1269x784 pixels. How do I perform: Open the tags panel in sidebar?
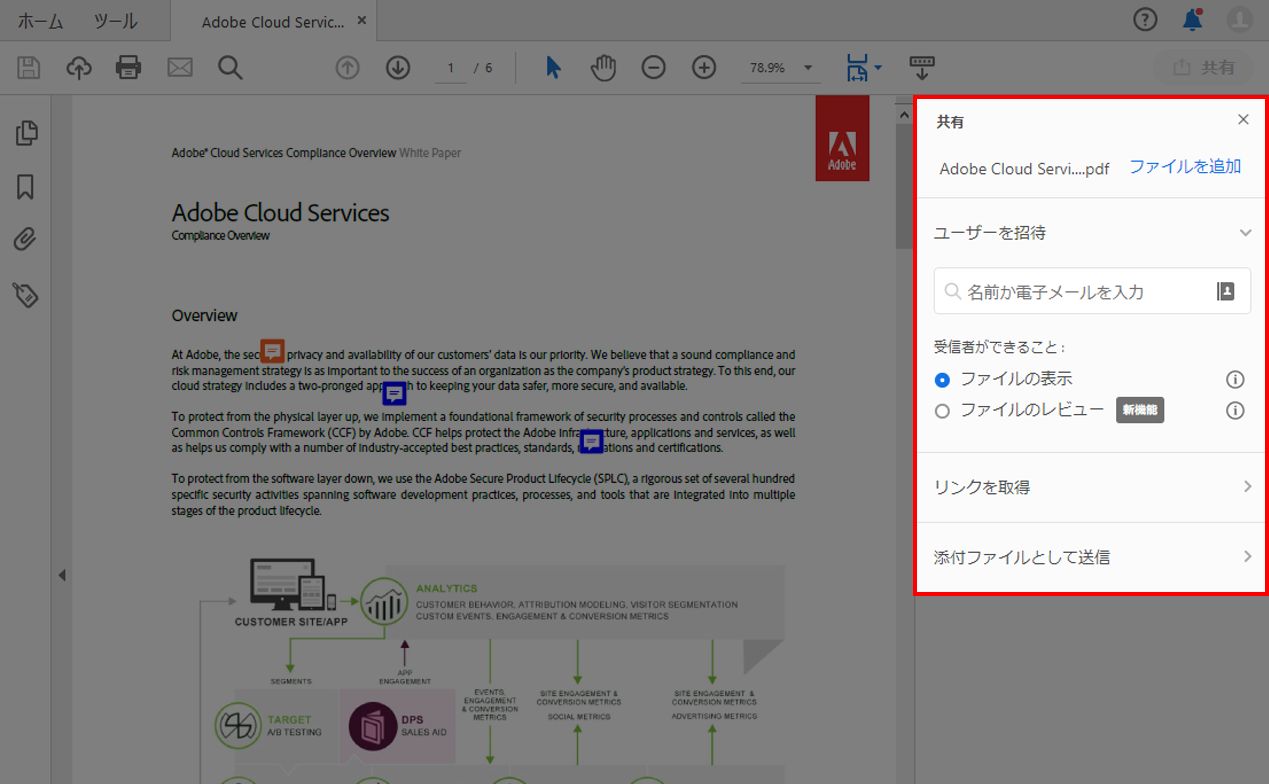pos(25,294)
